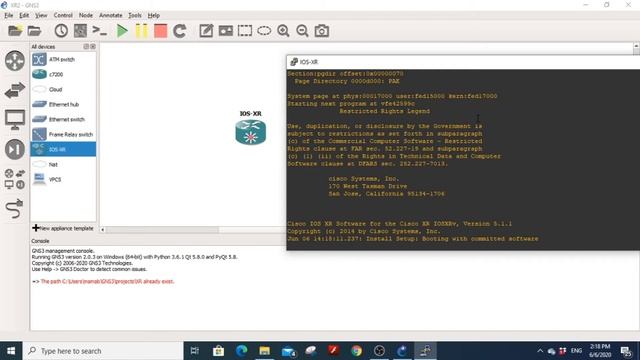Select the add a link cable tool
Viewport: 640px width, 360px height.
pyautogui.click(x=15, y=209)
